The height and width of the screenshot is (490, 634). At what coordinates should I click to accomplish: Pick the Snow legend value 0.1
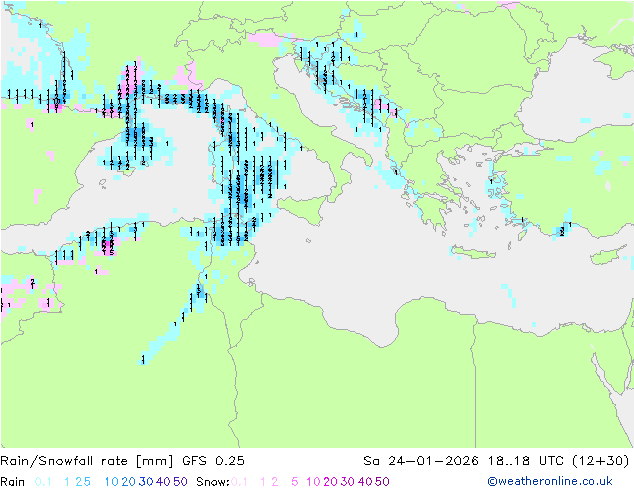tap(239, 482)
